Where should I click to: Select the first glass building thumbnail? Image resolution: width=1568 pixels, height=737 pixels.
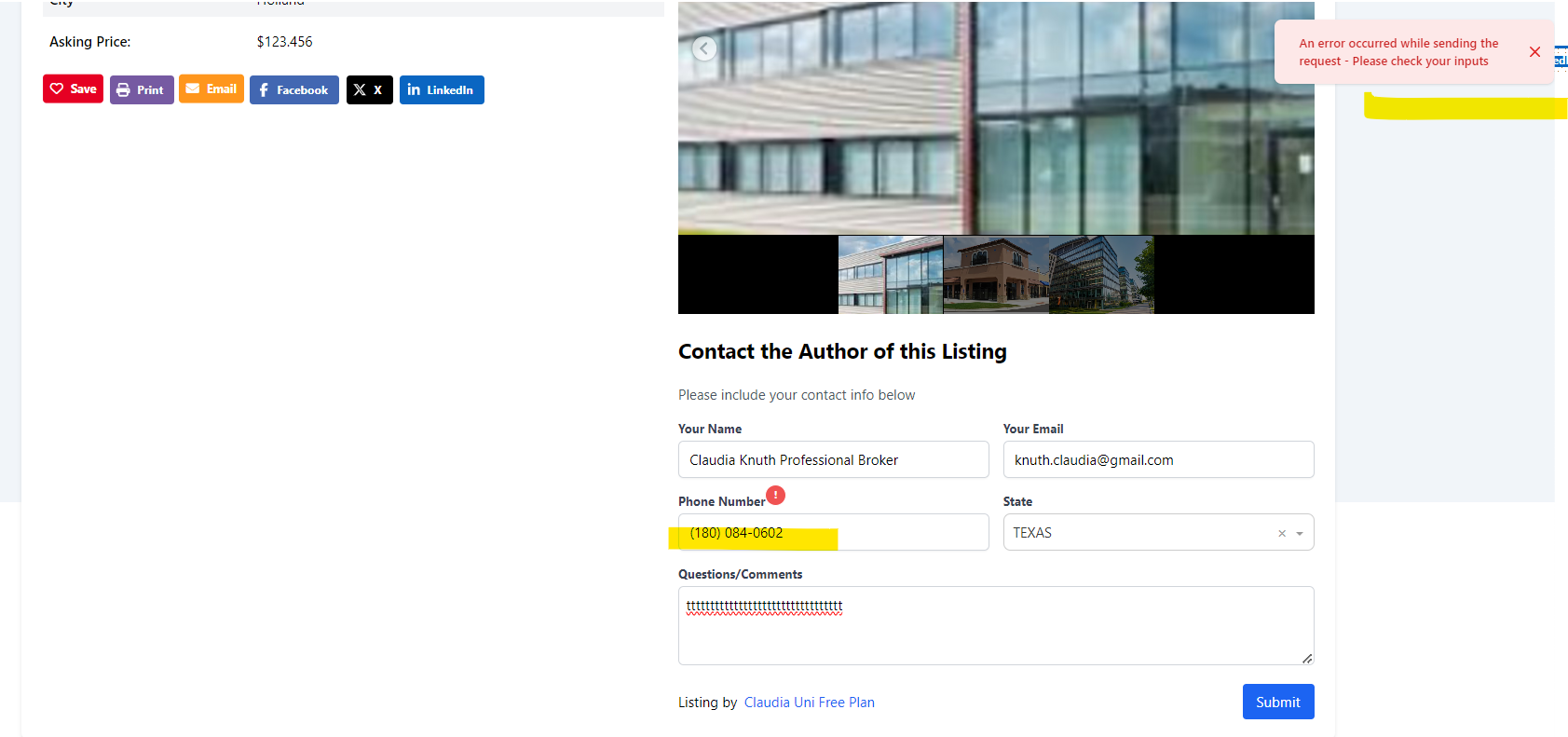click(891, 274)
